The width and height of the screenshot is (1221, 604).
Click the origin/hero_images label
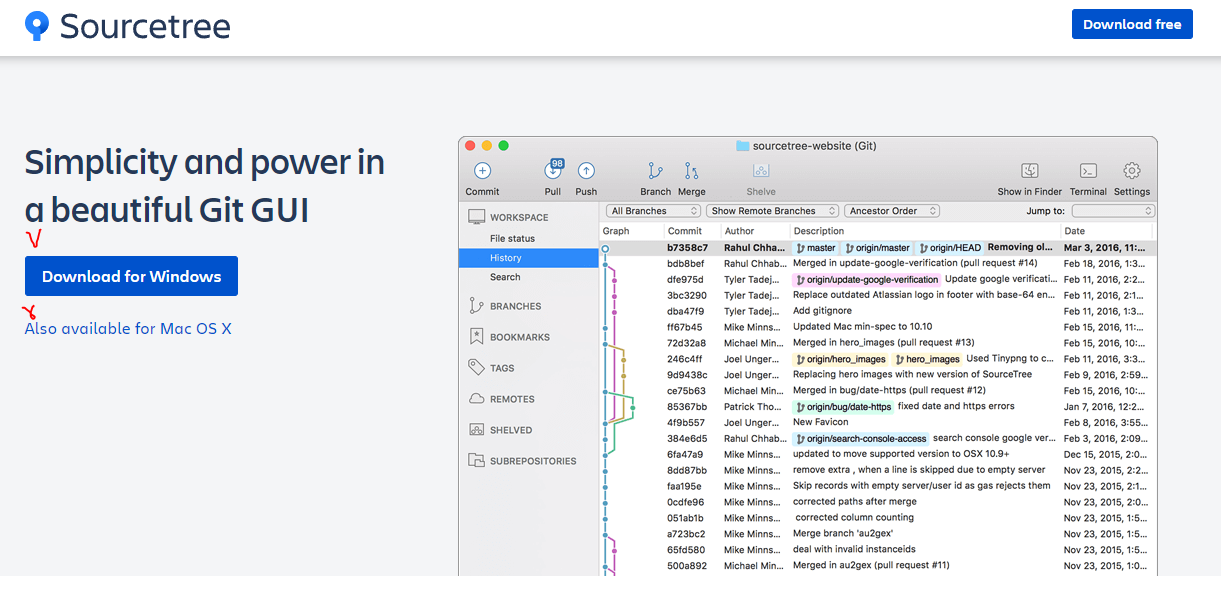pyautogui.click(x=841, y=359)
